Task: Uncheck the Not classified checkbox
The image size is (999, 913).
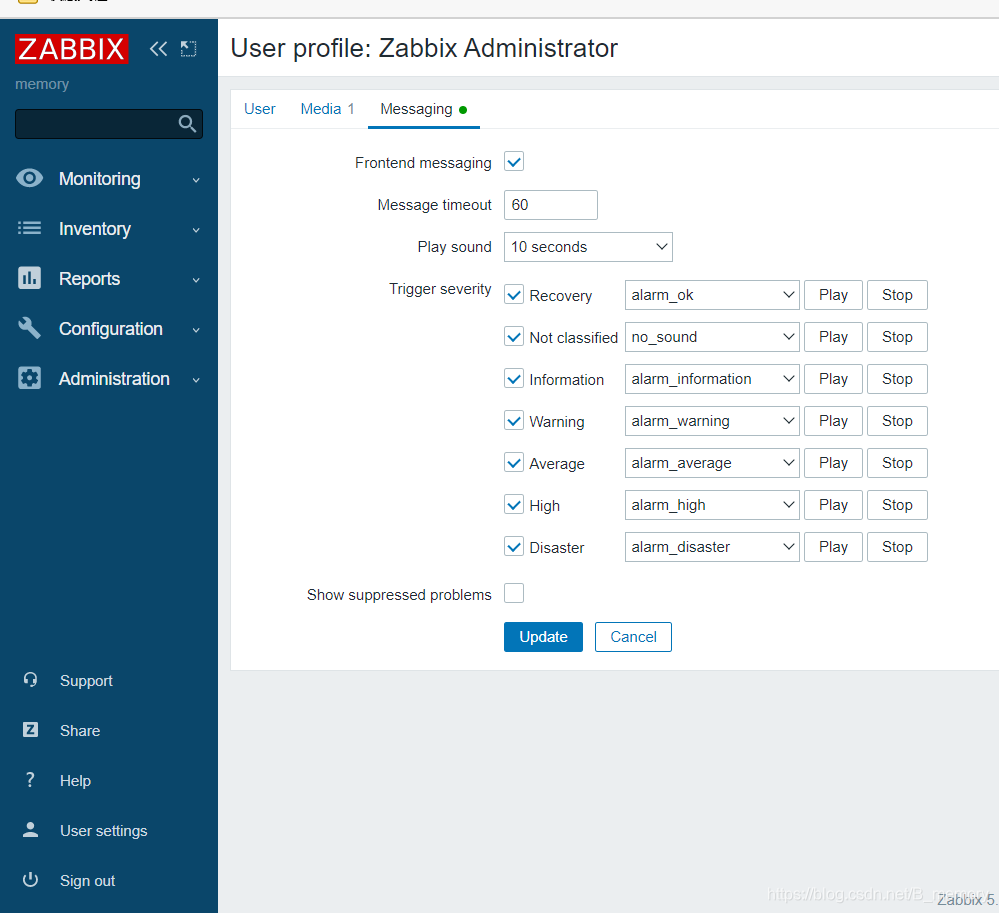Action: (514, 336)
